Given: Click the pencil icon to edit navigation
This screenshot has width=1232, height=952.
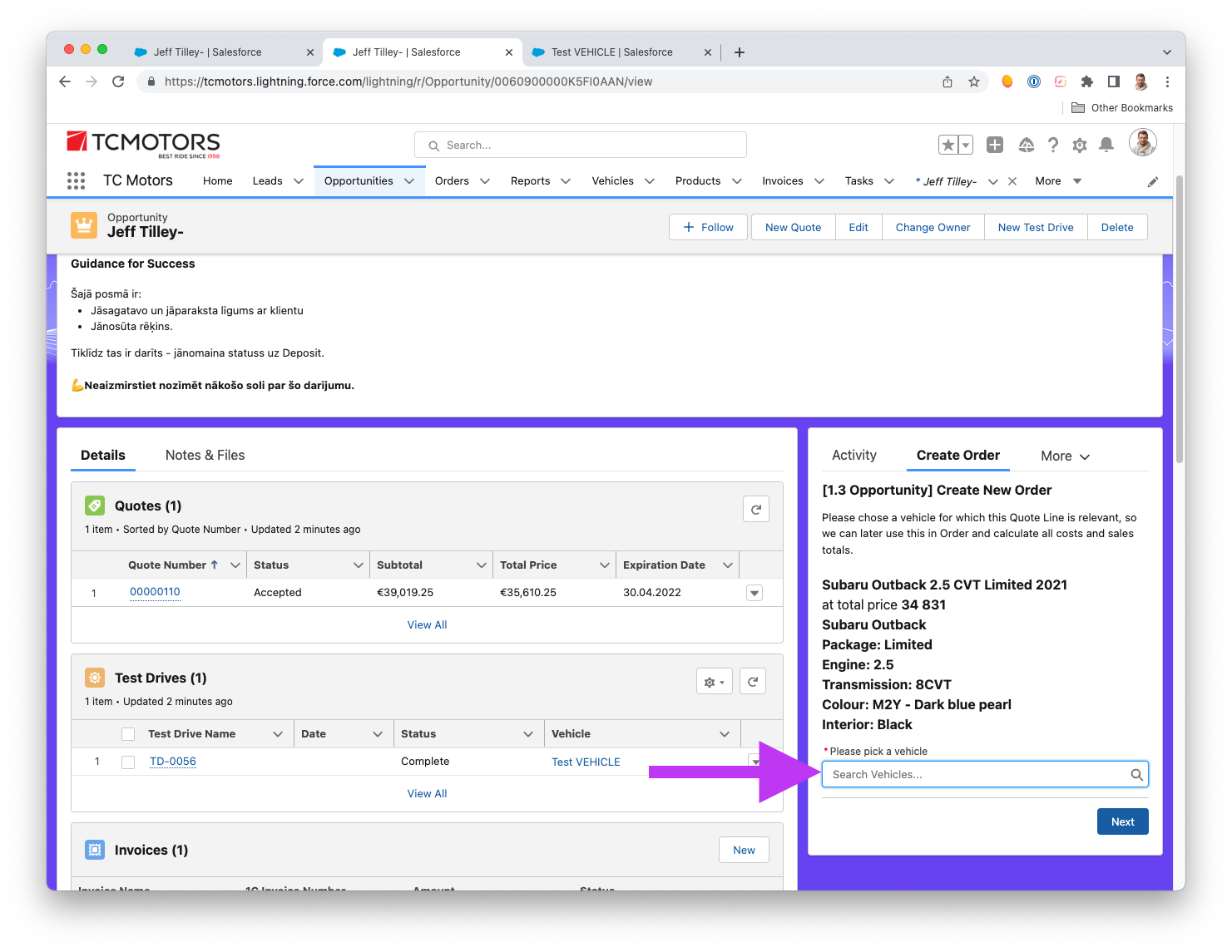Looking at the screenshot, I should [x=1153, y=181].
